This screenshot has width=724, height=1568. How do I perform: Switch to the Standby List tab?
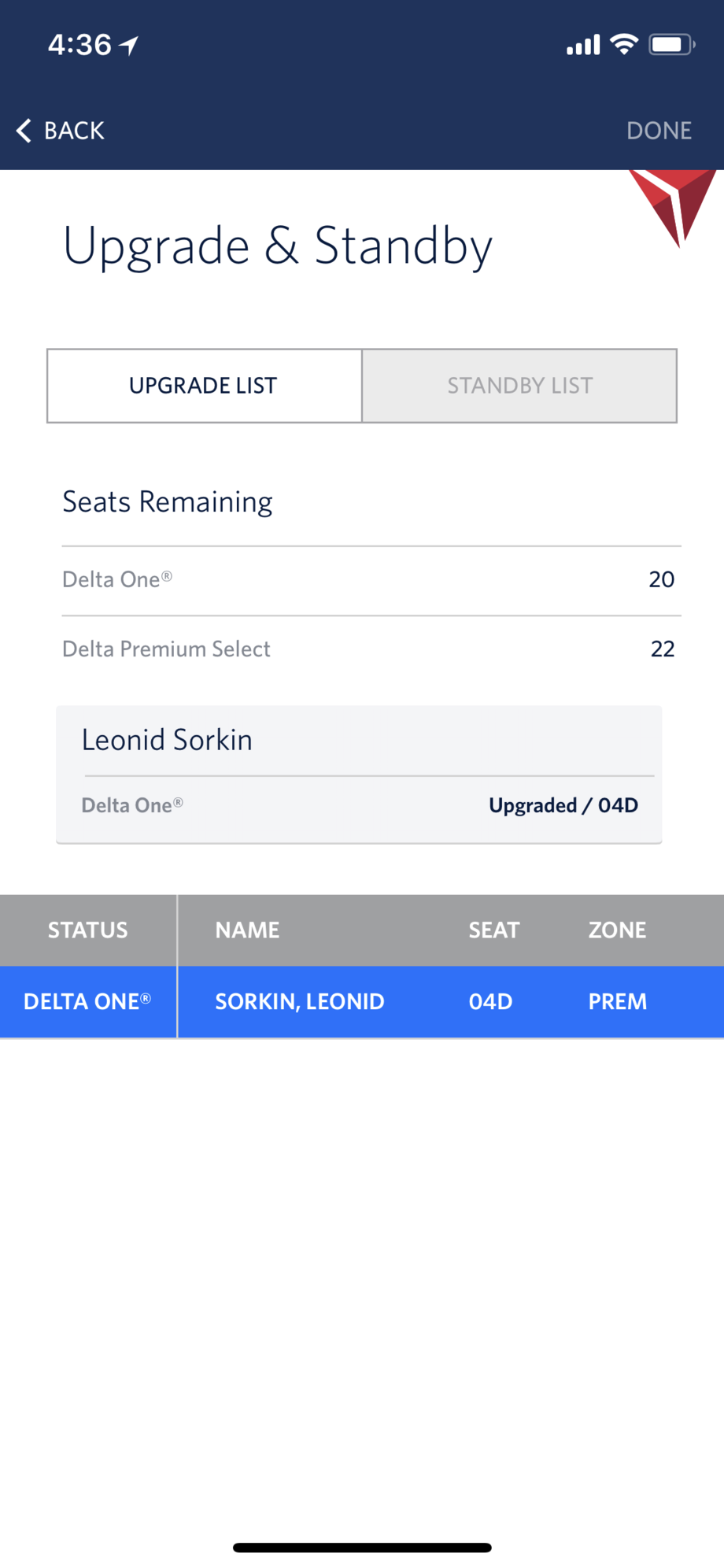click(x=519, y=386)
